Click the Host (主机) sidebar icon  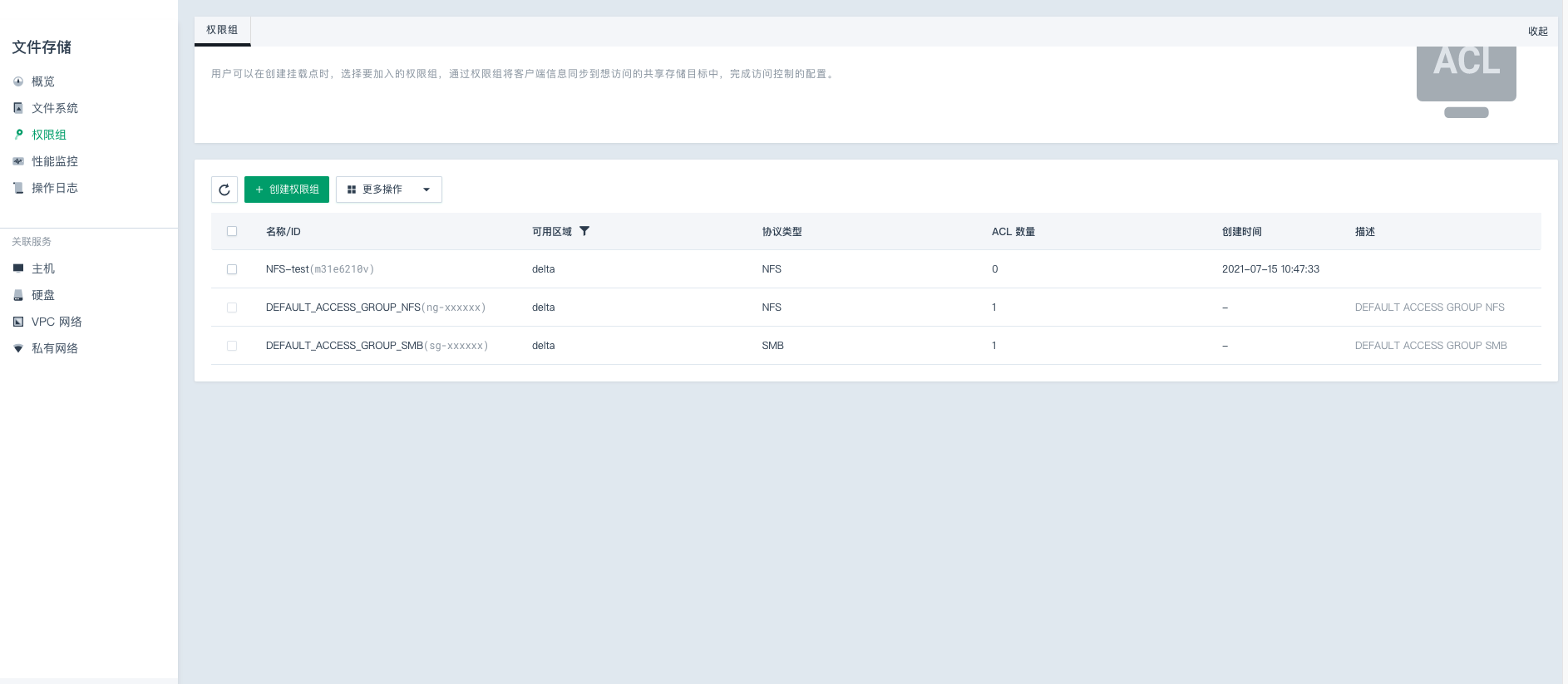[18, 268]
